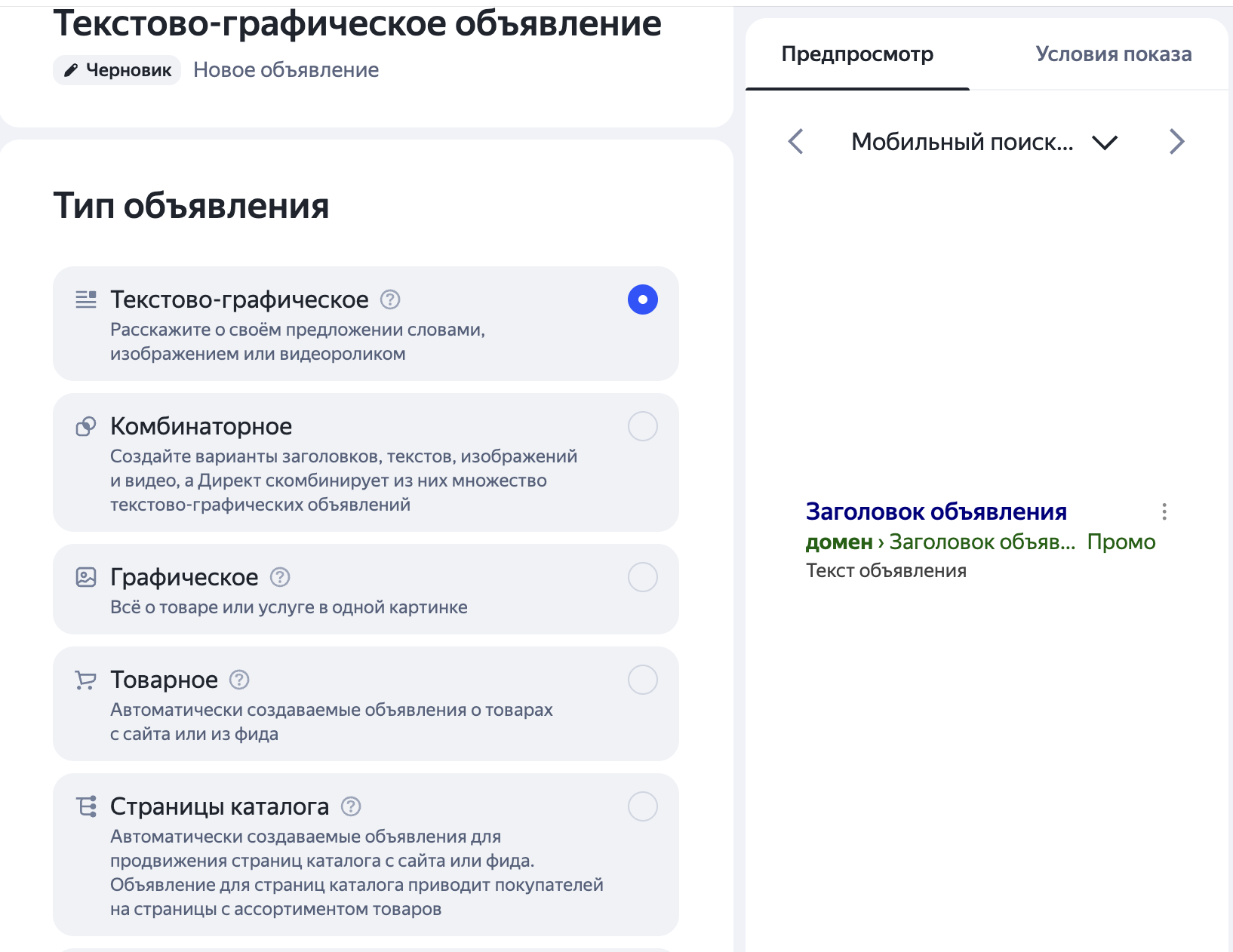Viewport: 1233px width, 952px height.
Task: Open the help tooltip for Графическое
Action: tap(279, 577)
